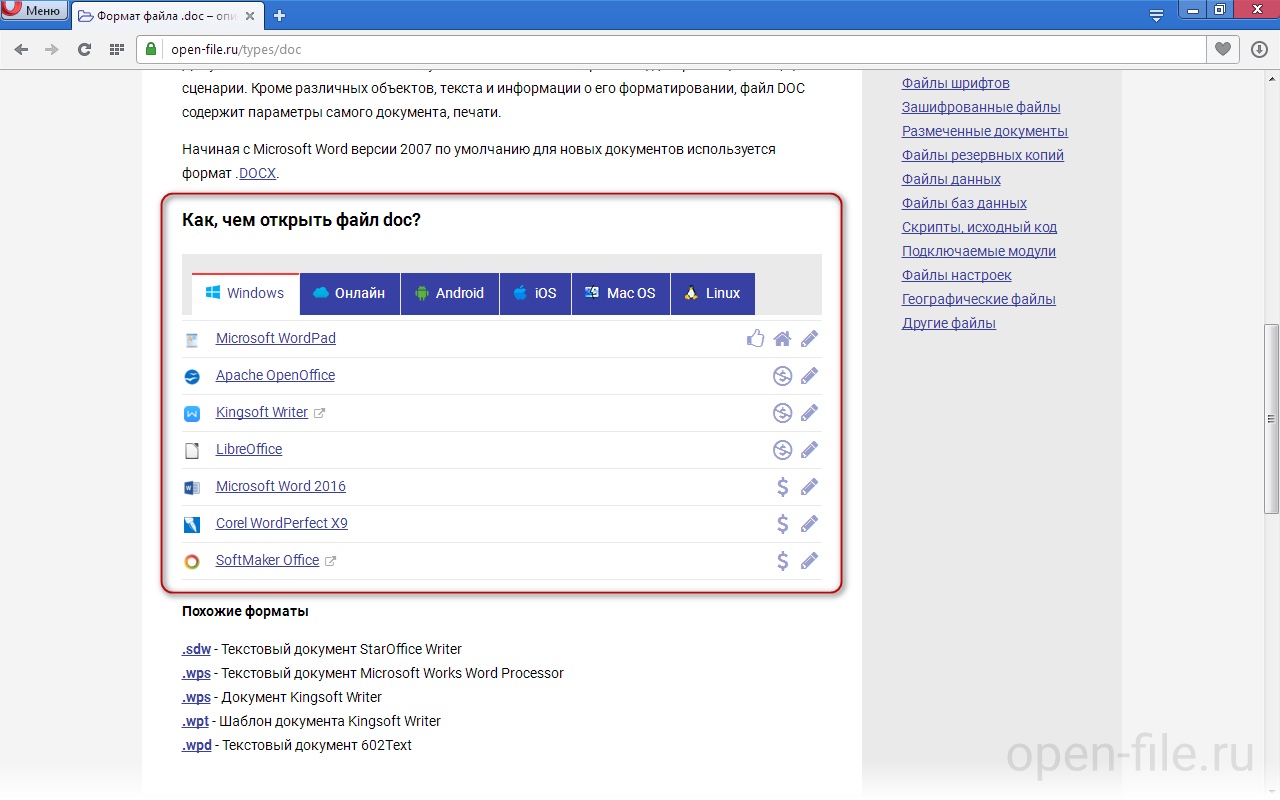Click the free-license icon for LibreOffice
Screen dimensions: 1280x800
(x=782, y=450)
